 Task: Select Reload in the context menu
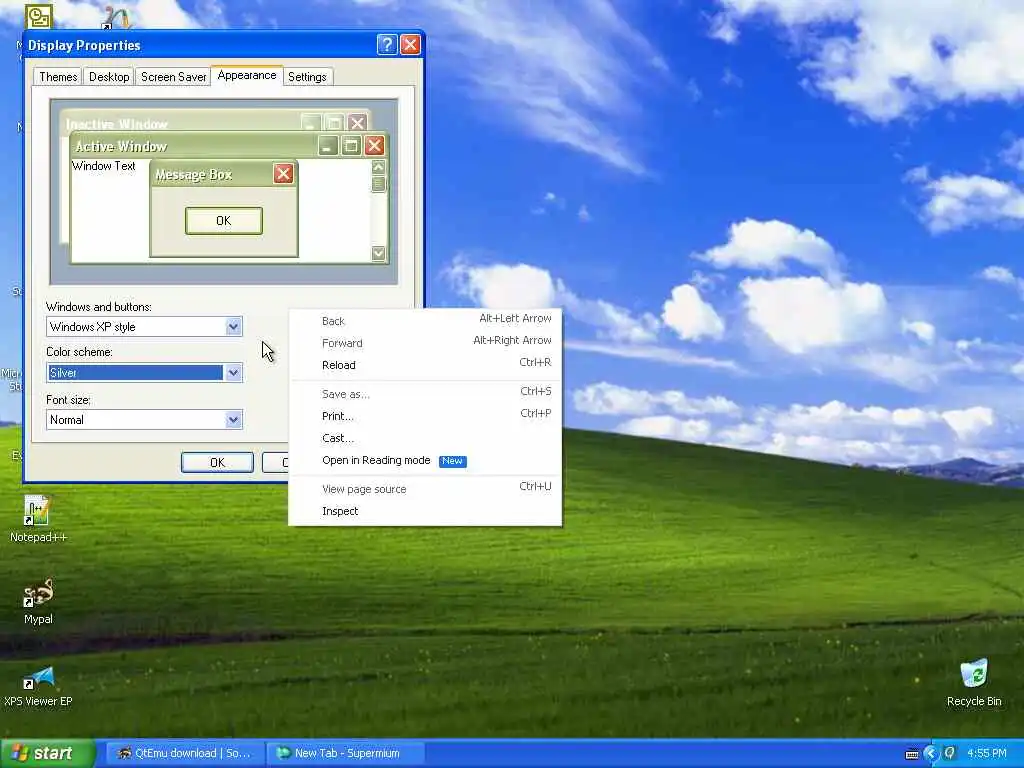[x=425, y=365]
